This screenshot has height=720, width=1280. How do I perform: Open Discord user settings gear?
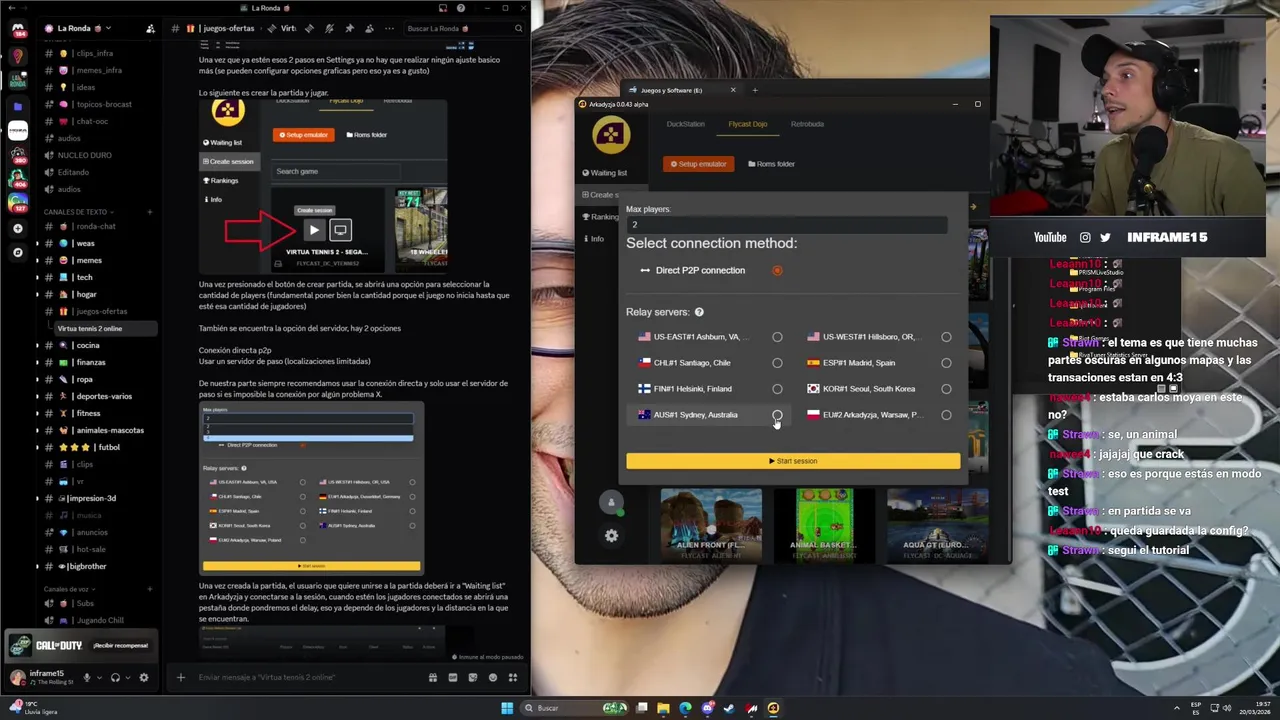pyautogui.click(x=144, y=677)
